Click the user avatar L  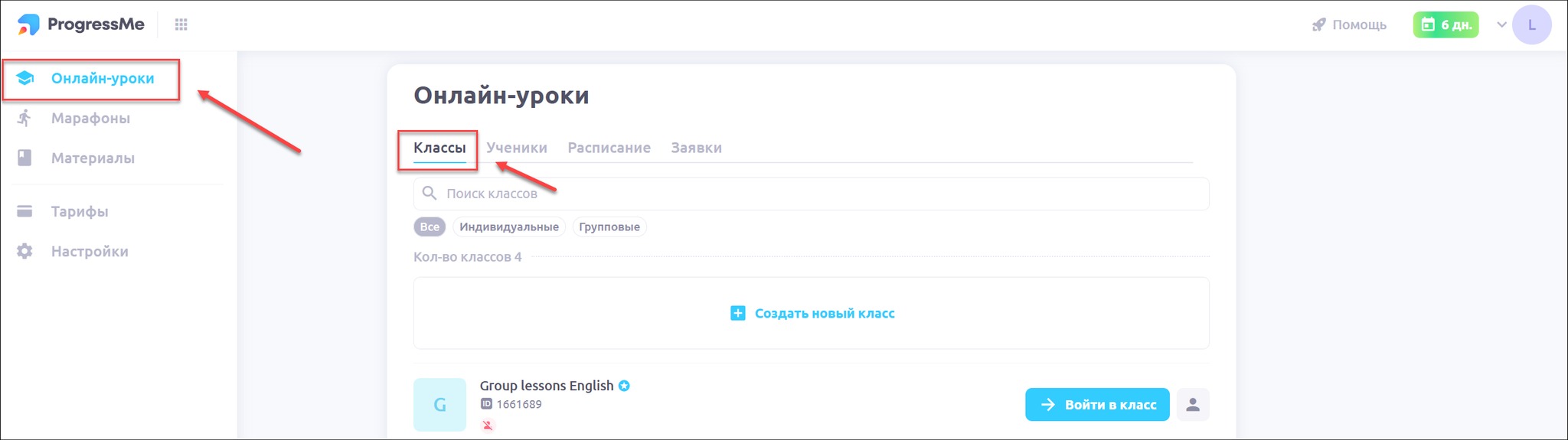[1531, 24]
